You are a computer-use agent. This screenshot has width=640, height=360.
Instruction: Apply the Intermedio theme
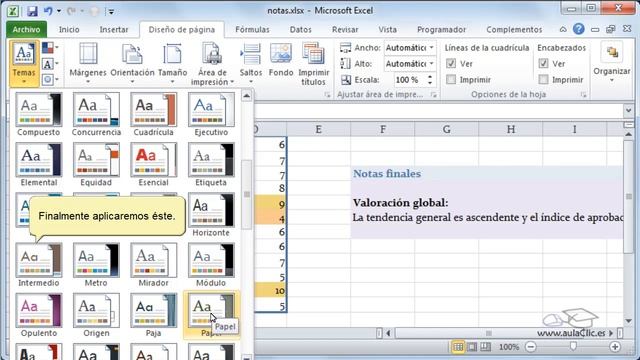pos(39,265)
